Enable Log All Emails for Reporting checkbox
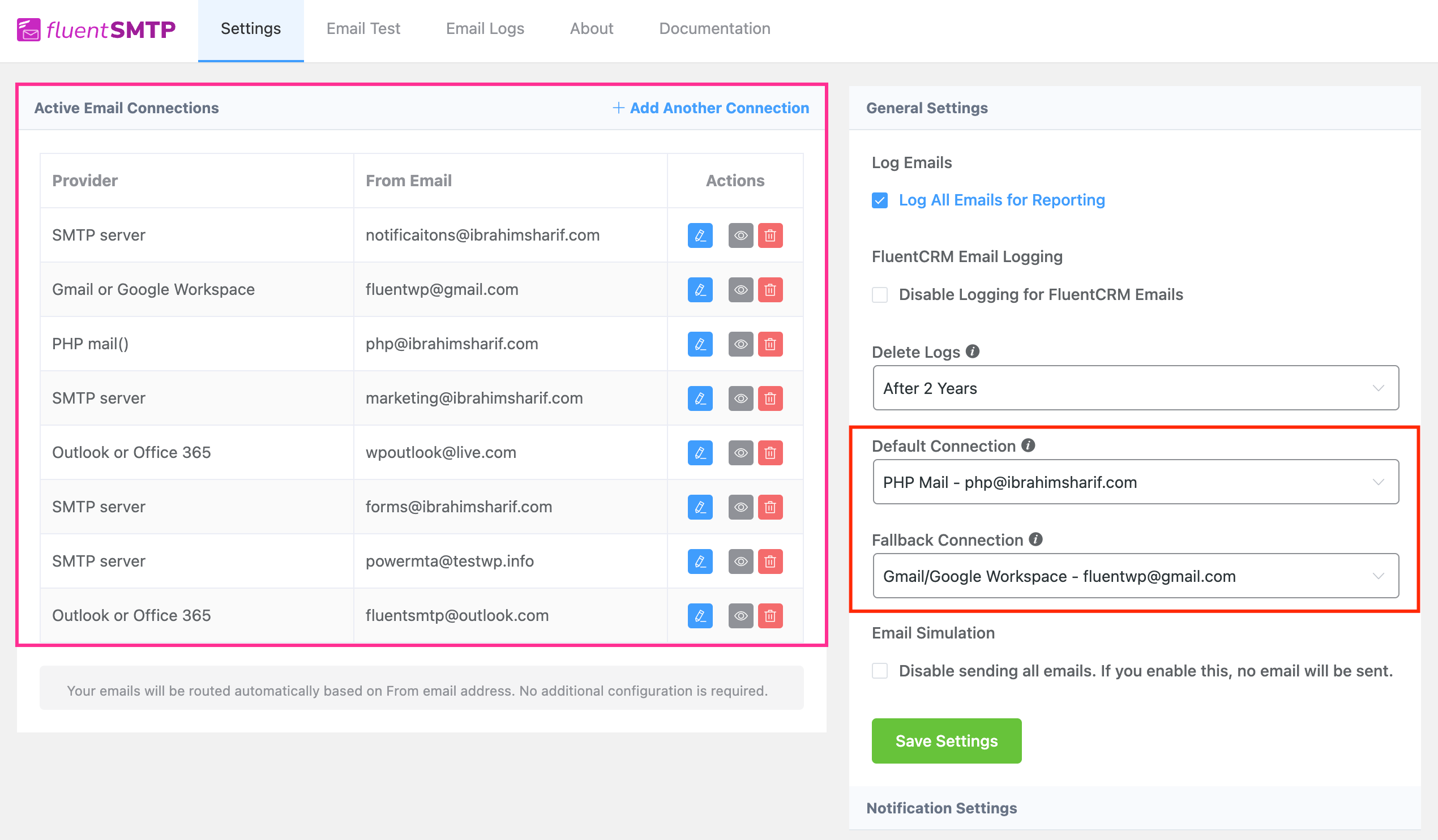Viewport: 1438px width, 840px height. (879, 200)
